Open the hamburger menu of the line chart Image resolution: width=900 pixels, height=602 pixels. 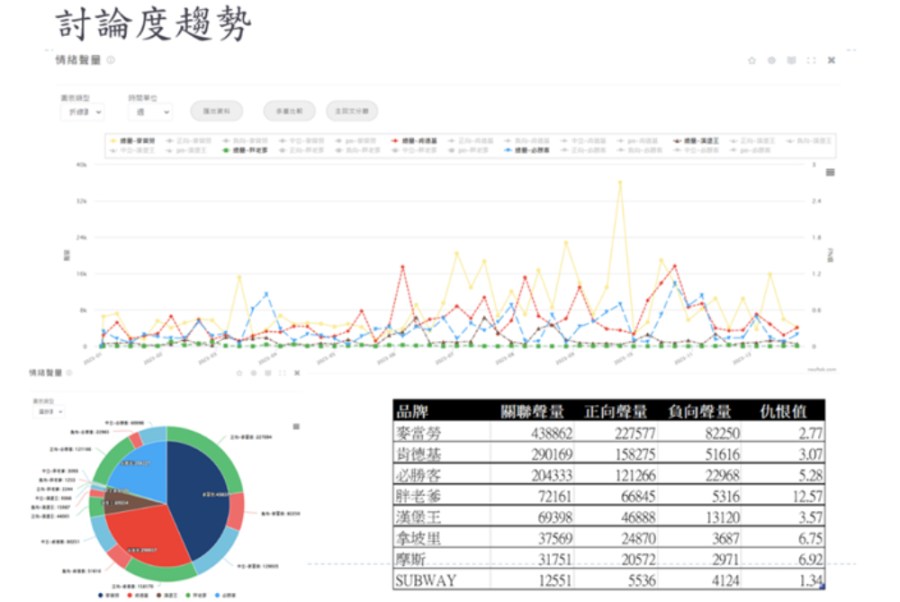830,172
